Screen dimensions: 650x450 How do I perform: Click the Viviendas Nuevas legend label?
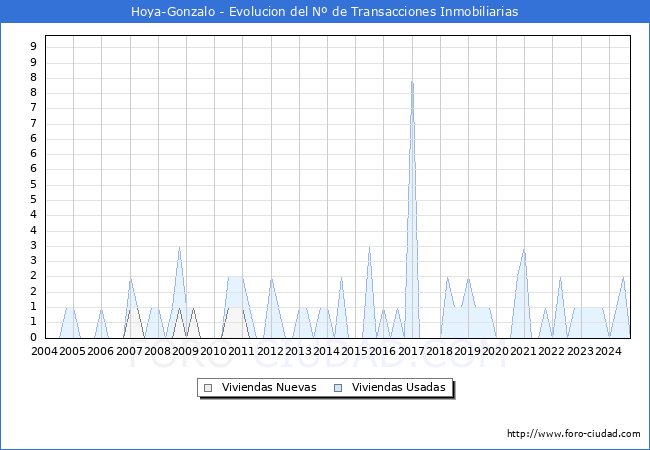(x=269, y=387)
